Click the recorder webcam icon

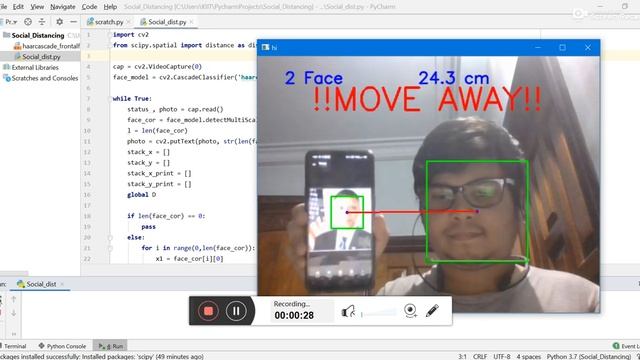(410, 311)
